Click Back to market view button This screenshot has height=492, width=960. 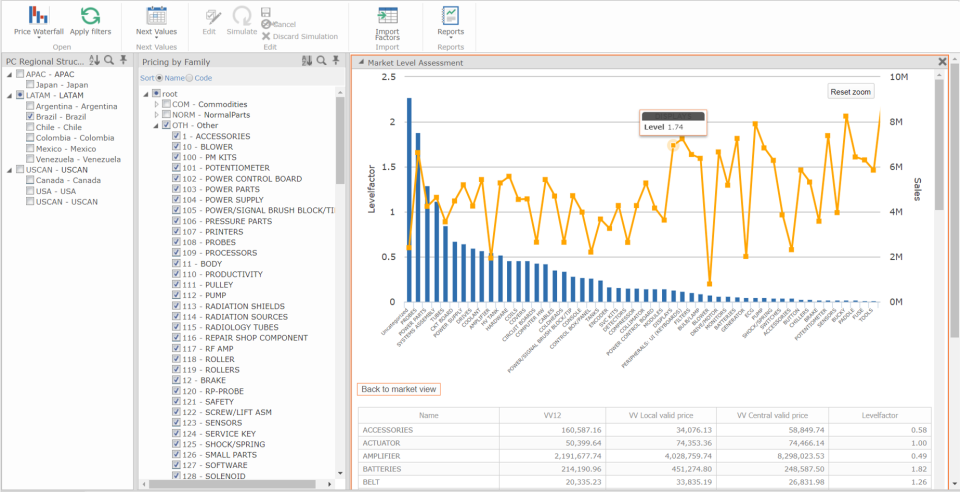pyautogui.click(x=399, y=389)
